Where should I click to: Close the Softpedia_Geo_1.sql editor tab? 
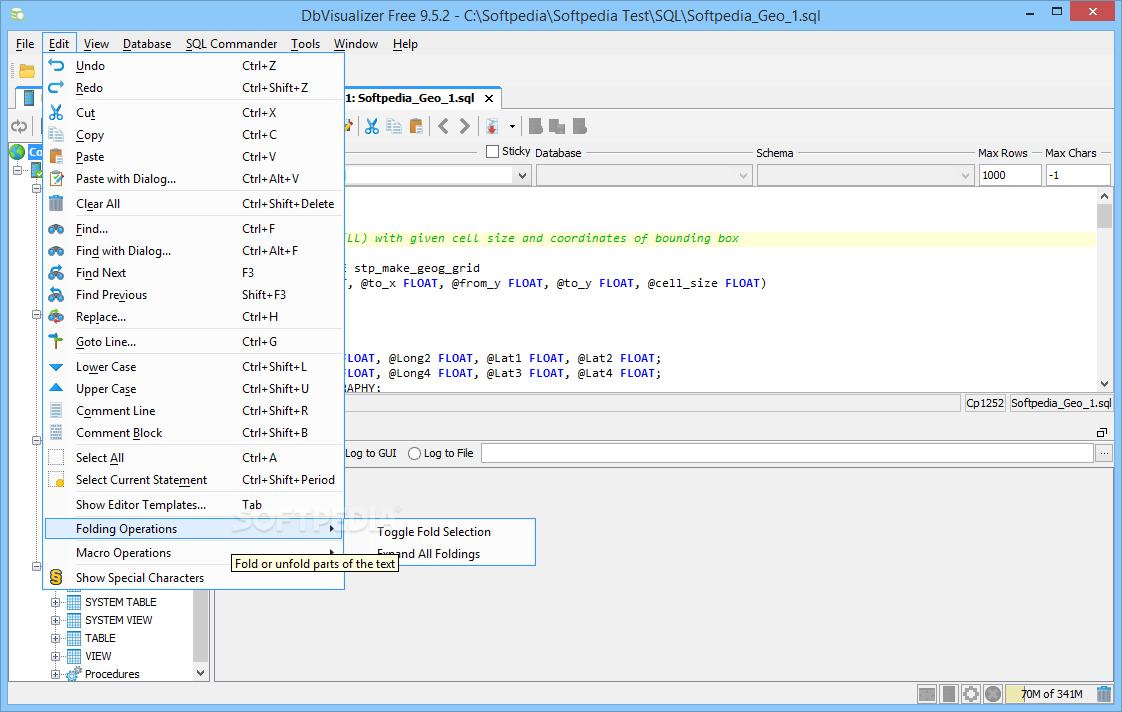point(489,99)
